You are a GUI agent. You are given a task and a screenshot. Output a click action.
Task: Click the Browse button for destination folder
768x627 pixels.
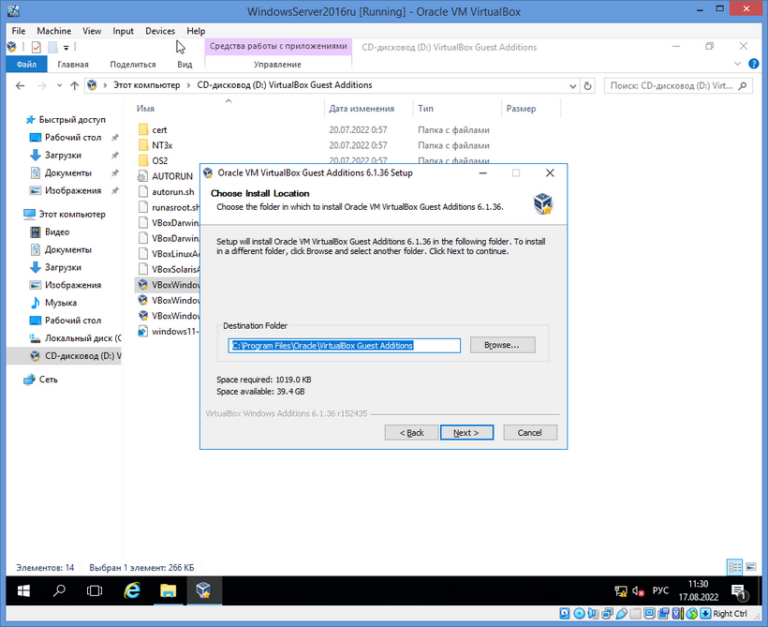[x=502, y=345]
